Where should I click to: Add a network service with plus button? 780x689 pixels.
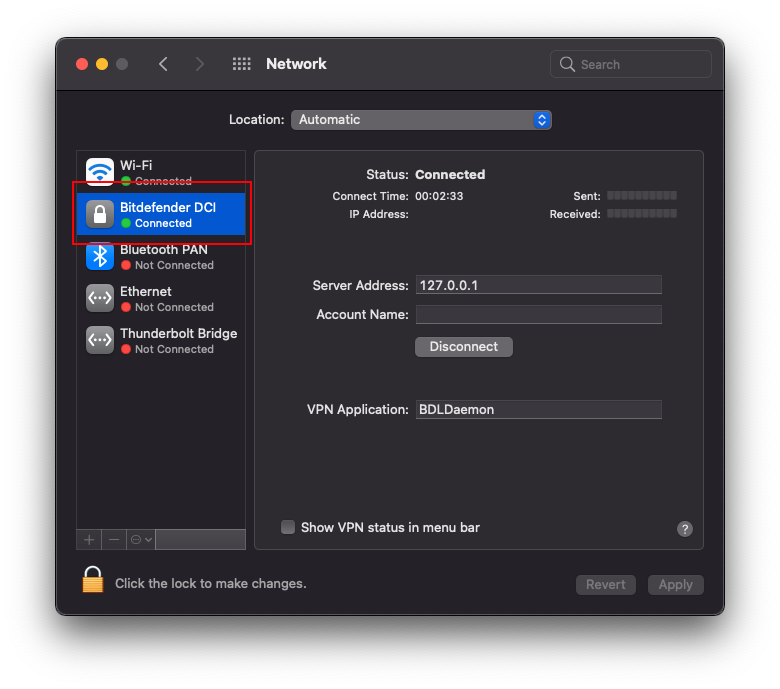pyautogui.click(x=89, y=540)
